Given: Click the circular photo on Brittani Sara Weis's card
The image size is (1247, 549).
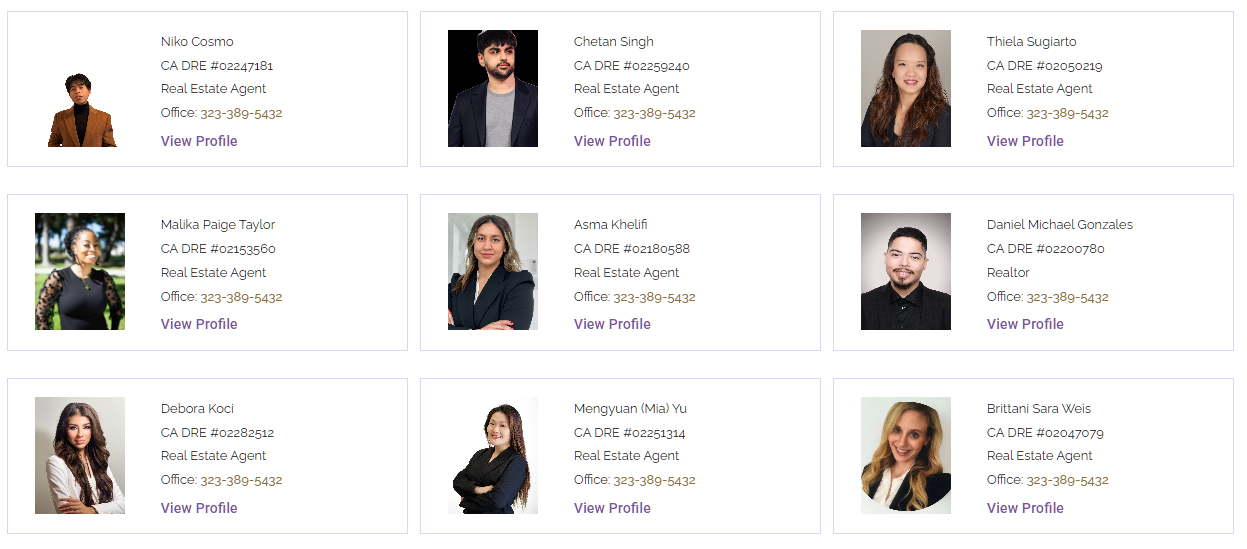Looking at the screenshot, I should coord(906,456).
